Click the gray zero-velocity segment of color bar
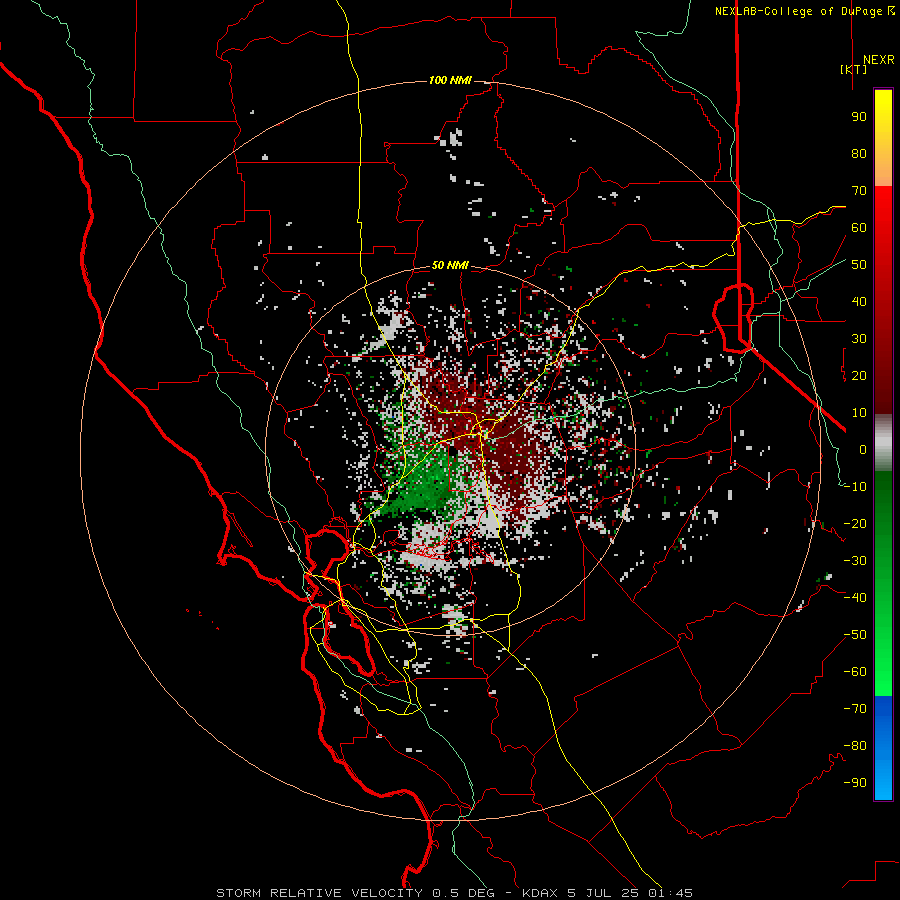 pyautogui.click(x=883, y=443)
